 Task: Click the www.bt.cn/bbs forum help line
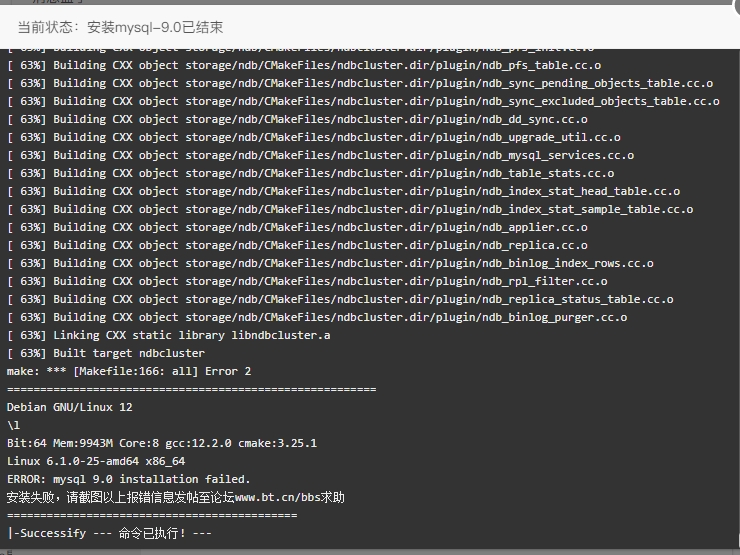176,497
